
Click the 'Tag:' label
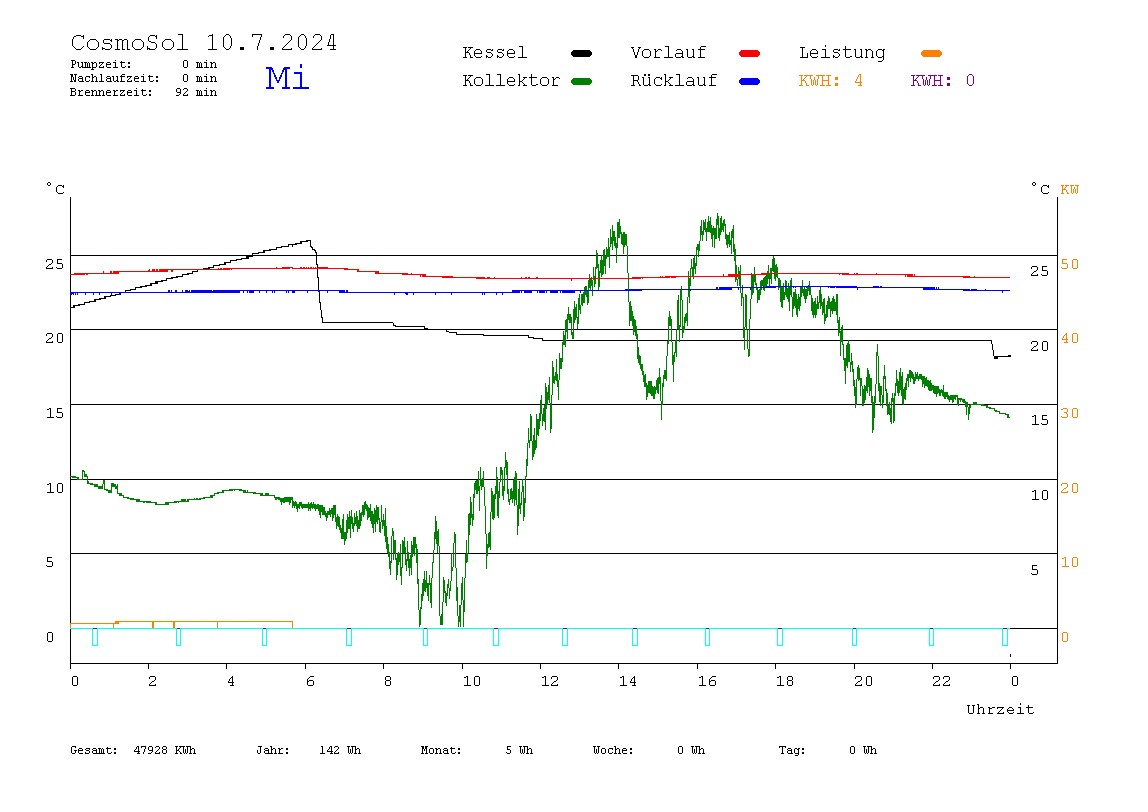click(791, 750)
